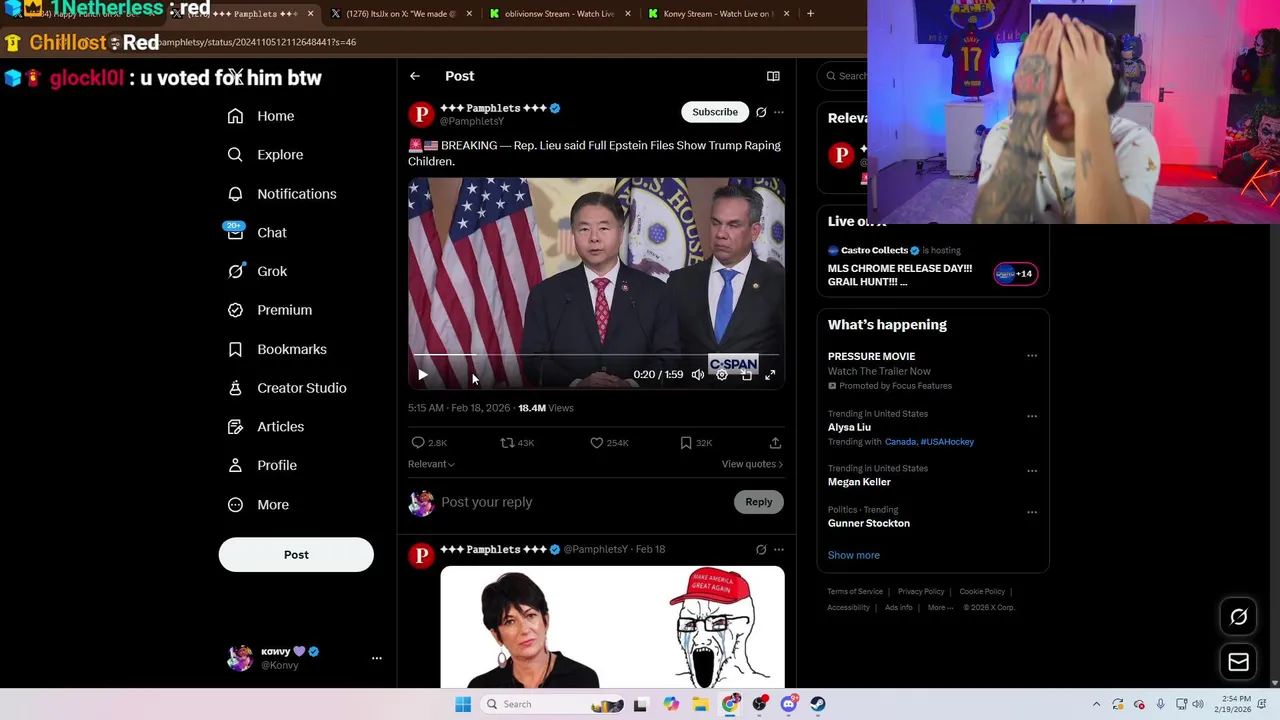
Task: Open Chat in the X sidebar
Action: [257, 233]
